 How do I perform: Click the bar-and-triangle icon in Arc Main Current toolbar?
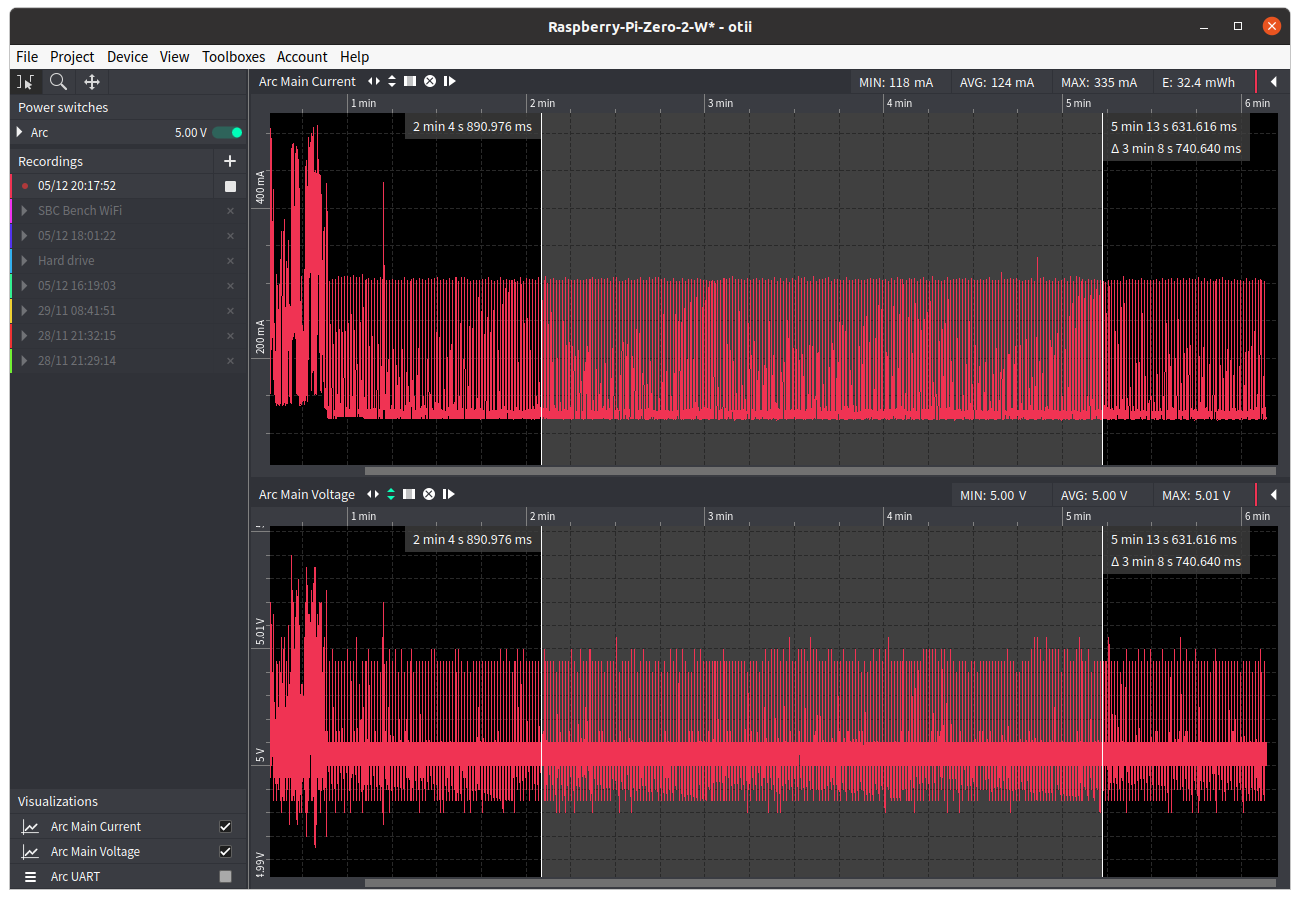(x=449, y=81)
